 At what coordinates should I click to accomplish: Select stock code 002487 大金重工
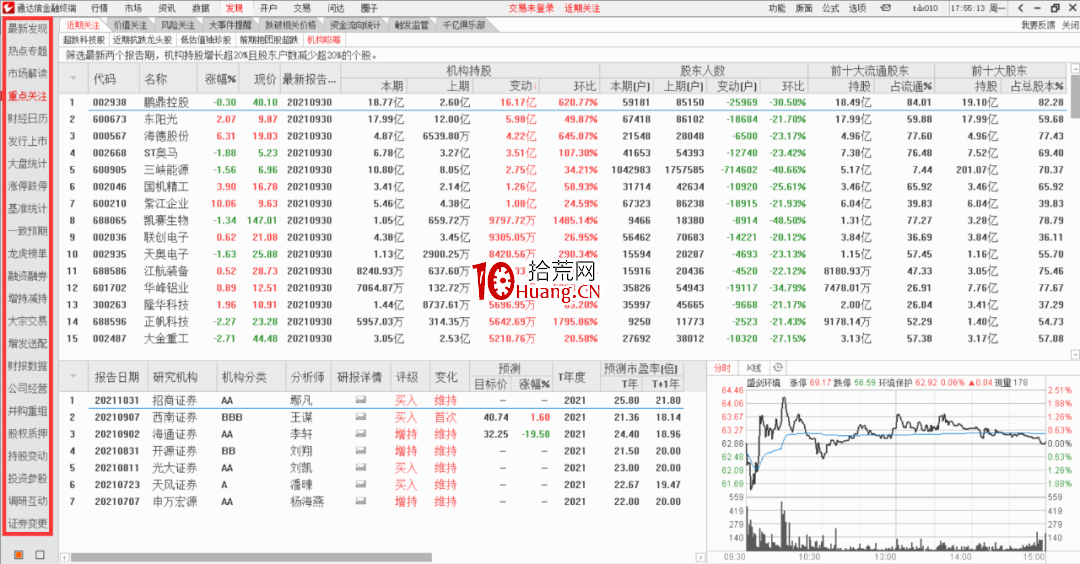[110, 339]
